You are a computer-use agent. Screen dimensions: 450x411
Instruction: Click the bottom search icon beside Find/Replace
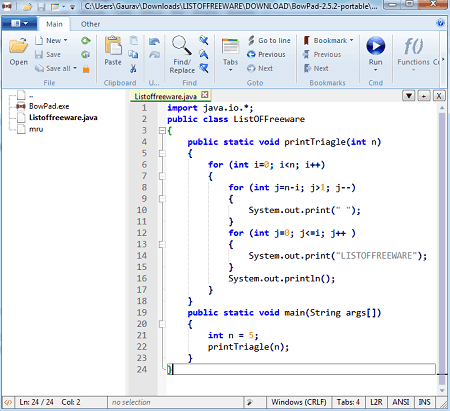click(204, 68)
